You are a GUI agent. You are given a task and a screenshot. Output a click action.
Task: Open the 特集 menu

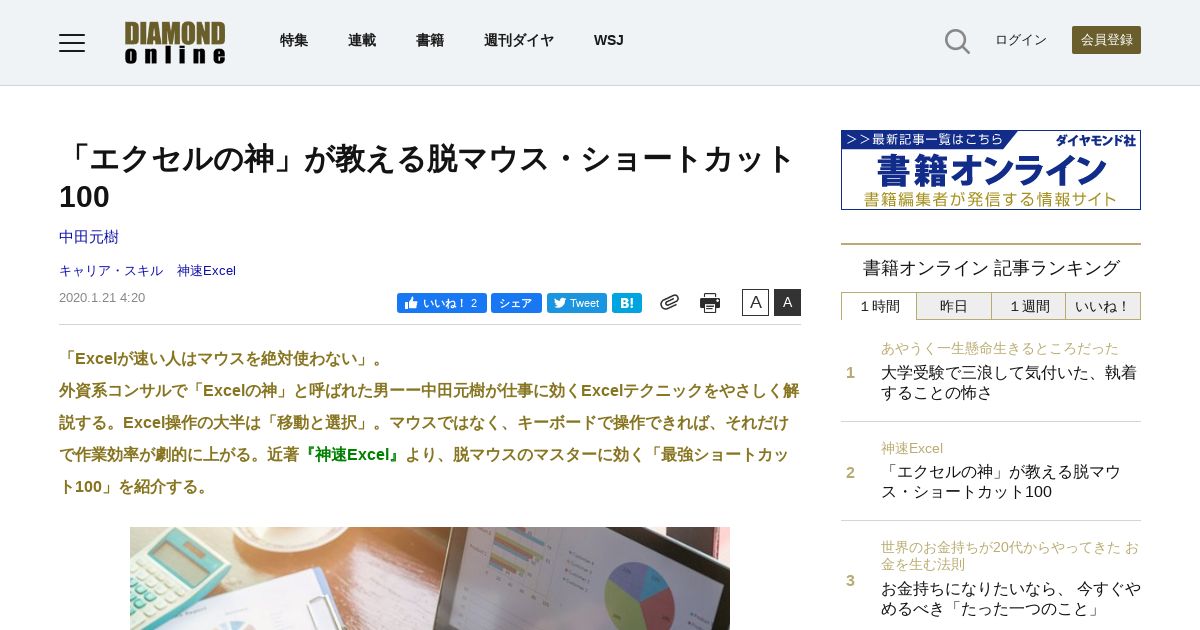tap(294, 40)
